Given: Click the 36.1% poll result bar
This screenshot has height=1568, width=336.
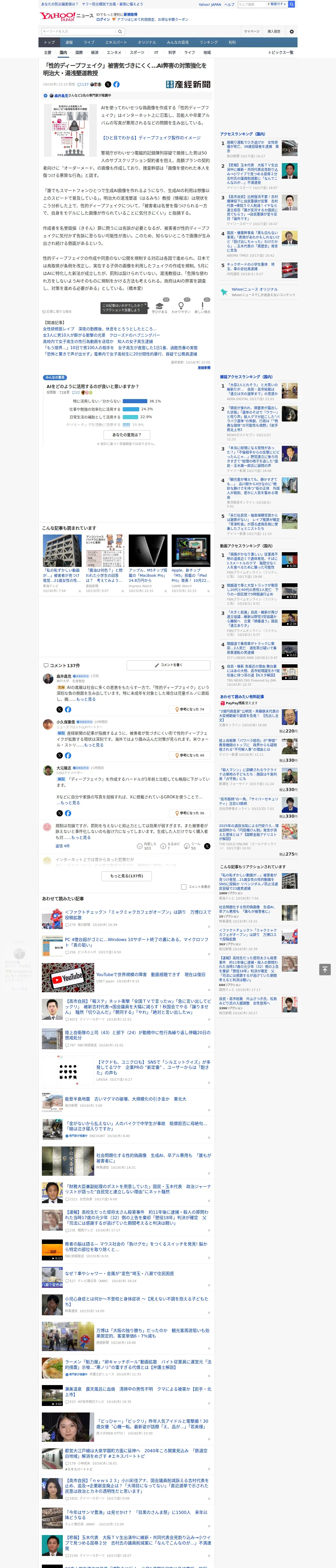Looking at the screenshot, I should (x=135, y=401).
